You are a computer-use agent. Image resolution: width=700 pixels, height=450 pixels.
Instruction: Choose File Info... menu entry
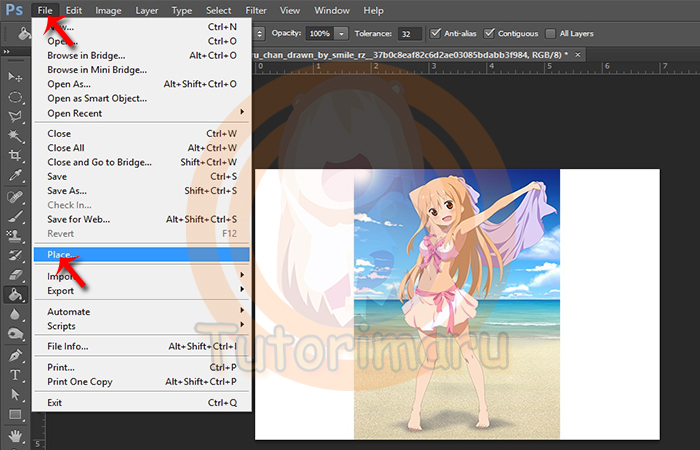(x=142, y=346)
